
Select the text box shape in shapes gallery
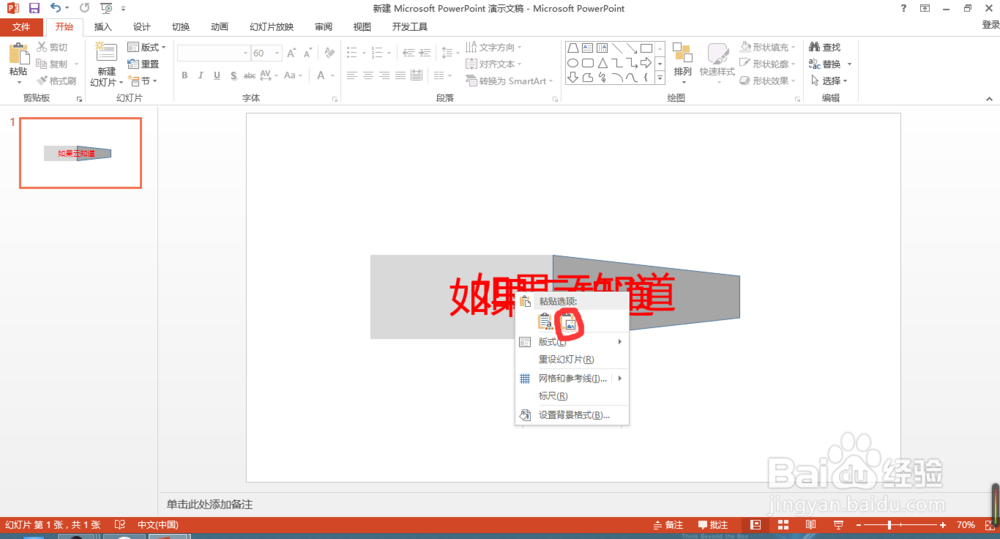click(587, 48)
